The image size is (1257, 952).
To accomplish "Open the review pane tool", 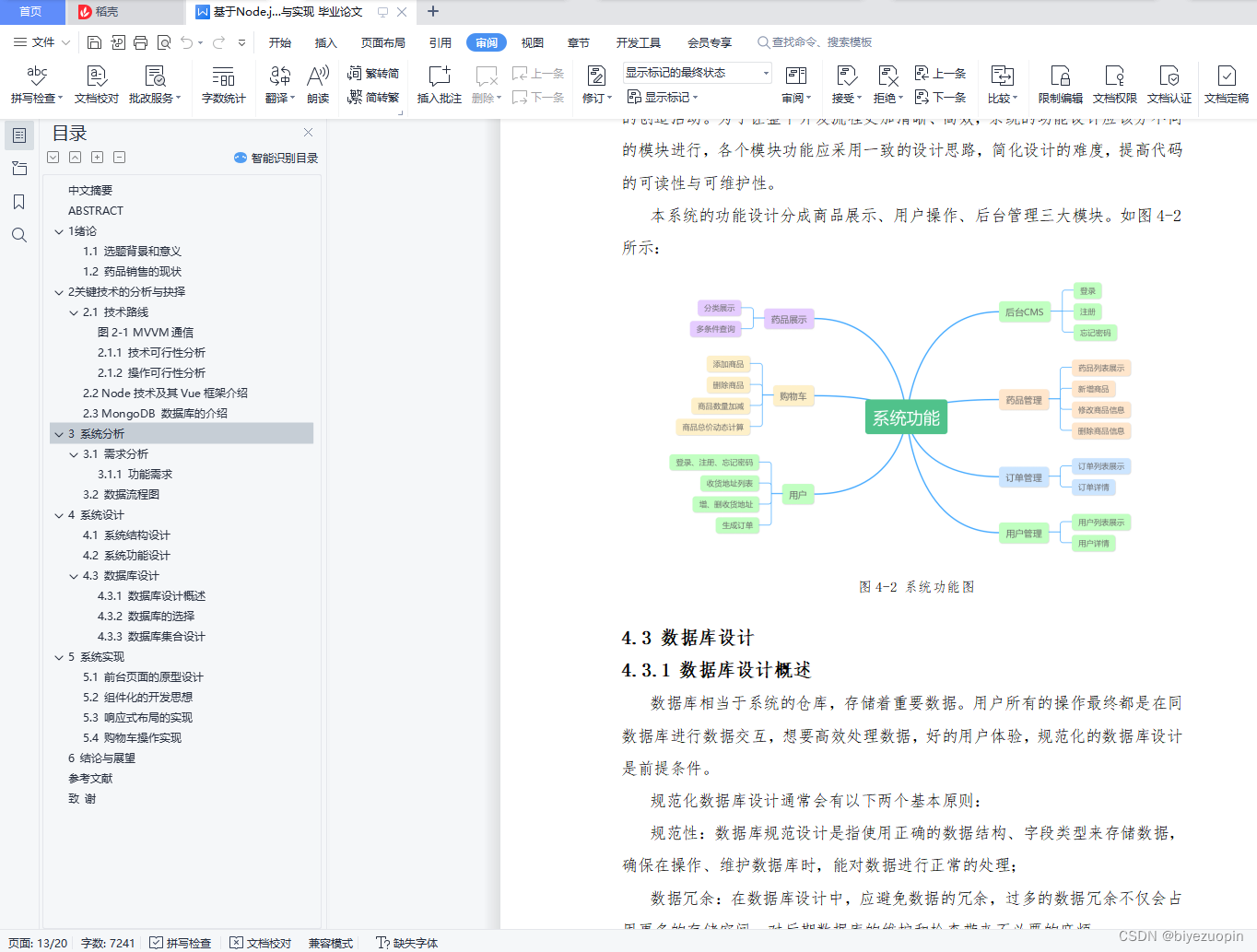I will pos(796,84).
